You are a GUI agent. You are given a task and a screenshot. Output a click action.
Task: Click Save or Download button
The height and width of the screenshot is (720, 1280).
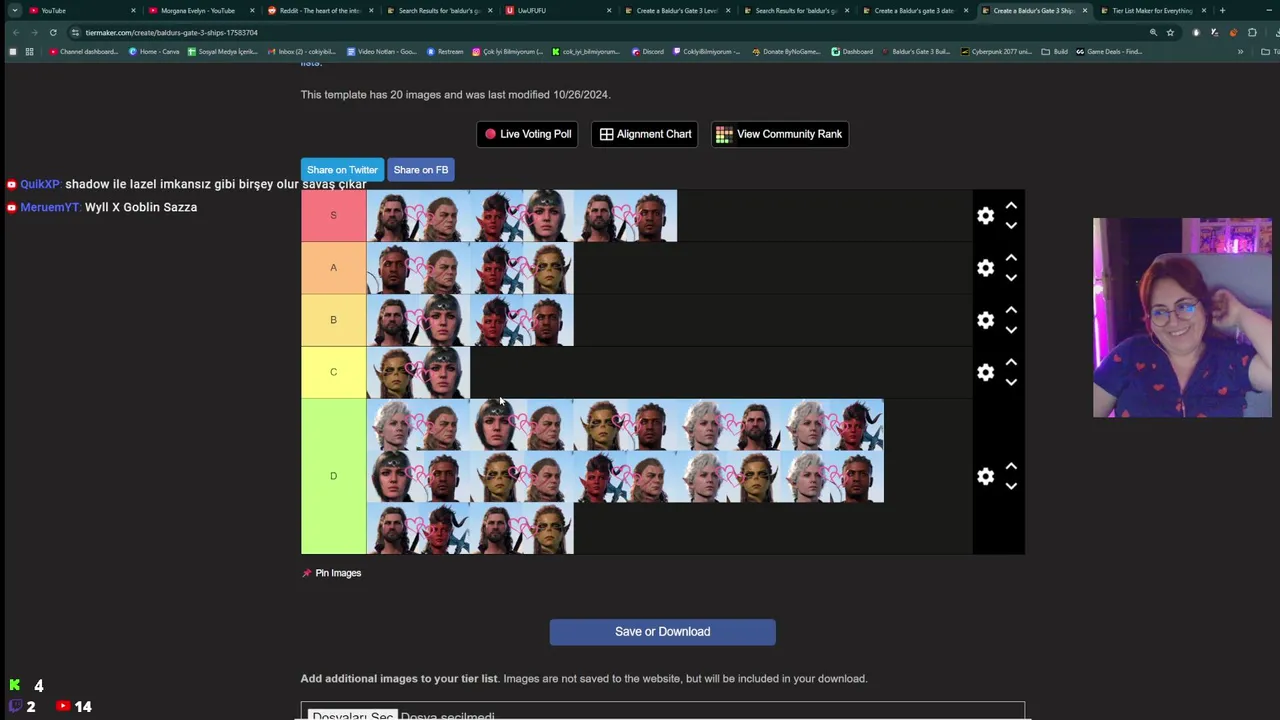click(x=662, y=632)
